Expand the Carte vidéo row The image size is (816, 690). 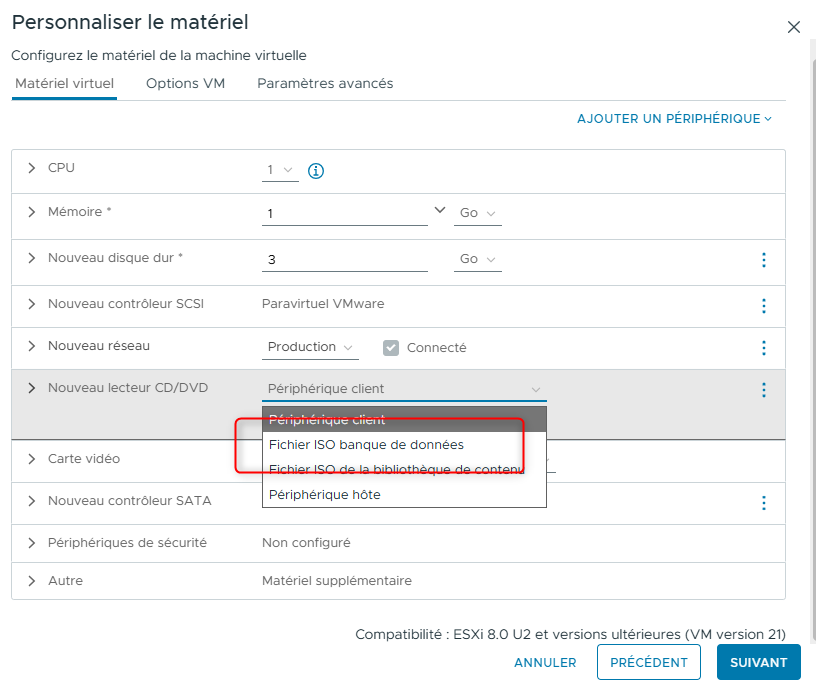31,459
